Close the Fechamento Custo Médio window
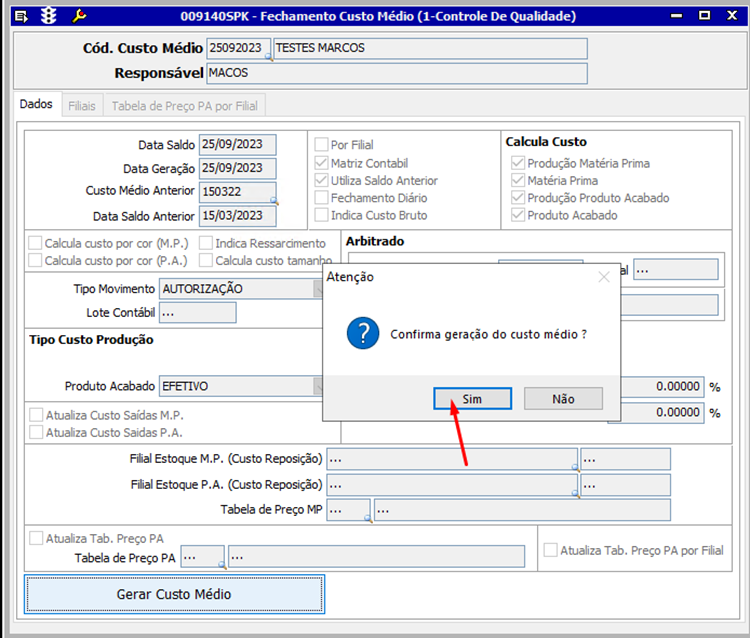750x638 pixels. 732,16
